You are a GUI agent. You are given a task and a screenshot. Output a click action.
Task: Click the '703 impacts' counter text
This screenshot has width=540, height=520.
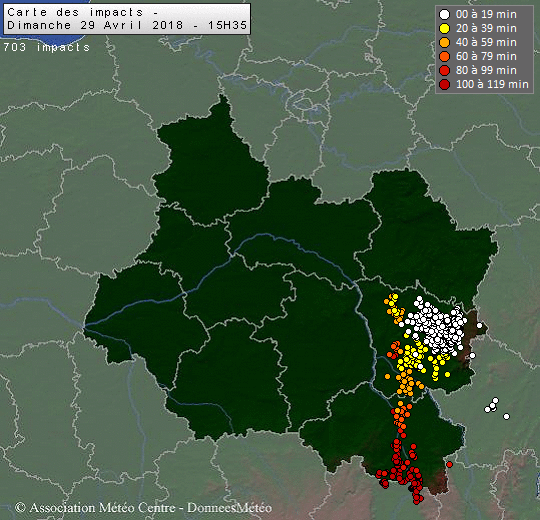(x=47, y=47)
